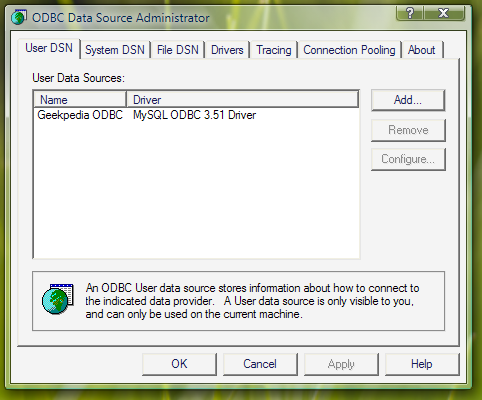Close the ODBC Data Source Administrator window
Viewport: 482px width, 400px height.
(x=444, y=13)
